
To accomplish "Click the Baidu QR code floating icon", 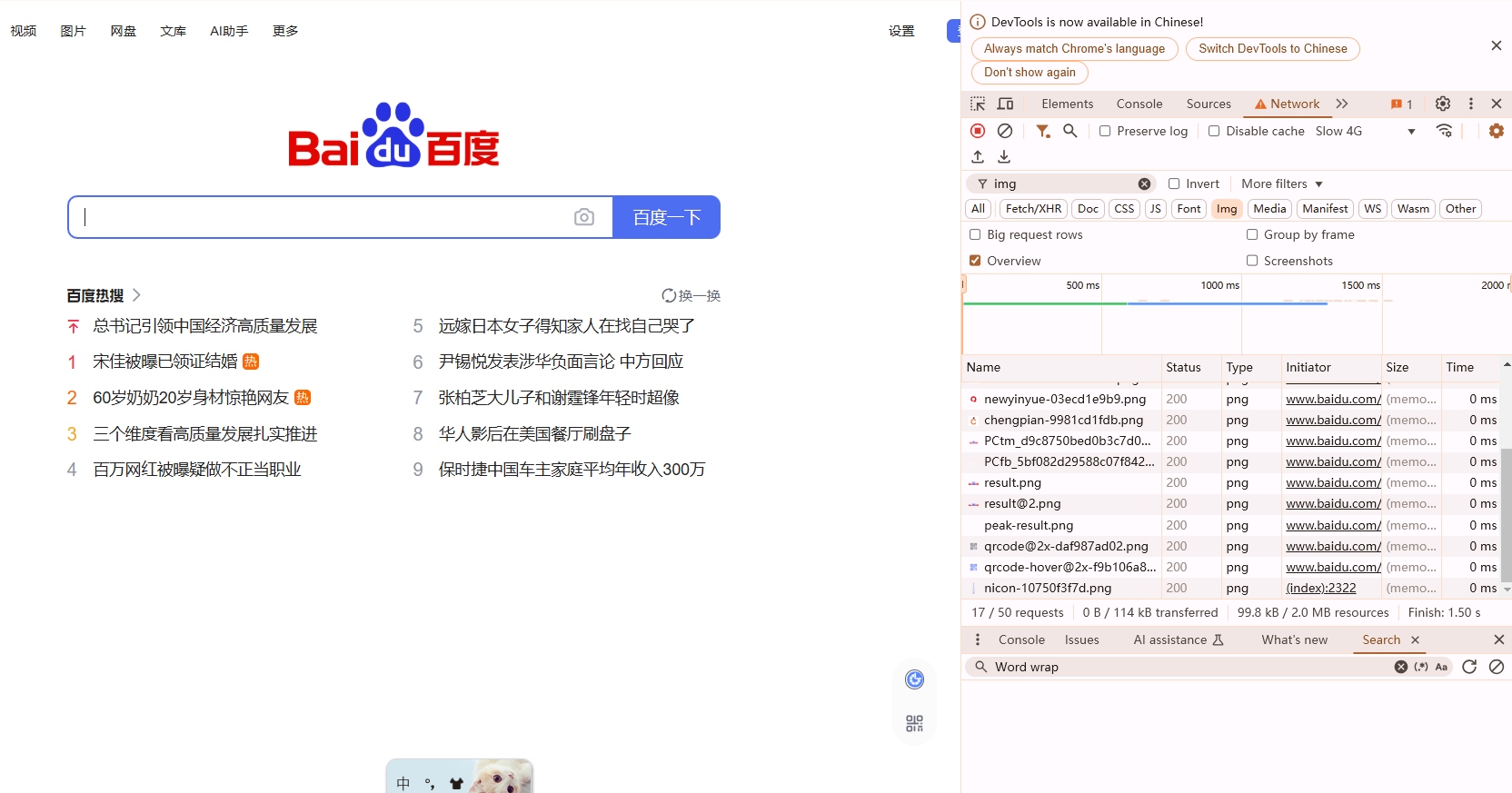I will (914, 723).
